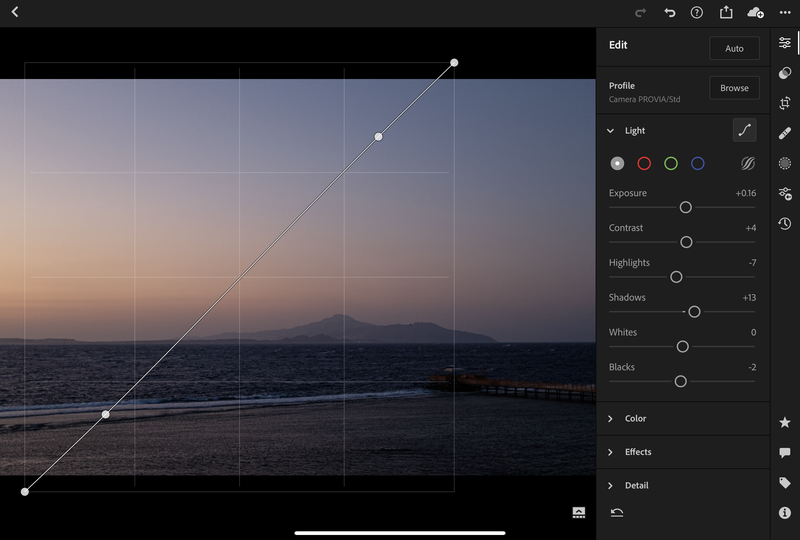
Task: Click the reset edits arrow icon
Action: [x=617, y=512]
